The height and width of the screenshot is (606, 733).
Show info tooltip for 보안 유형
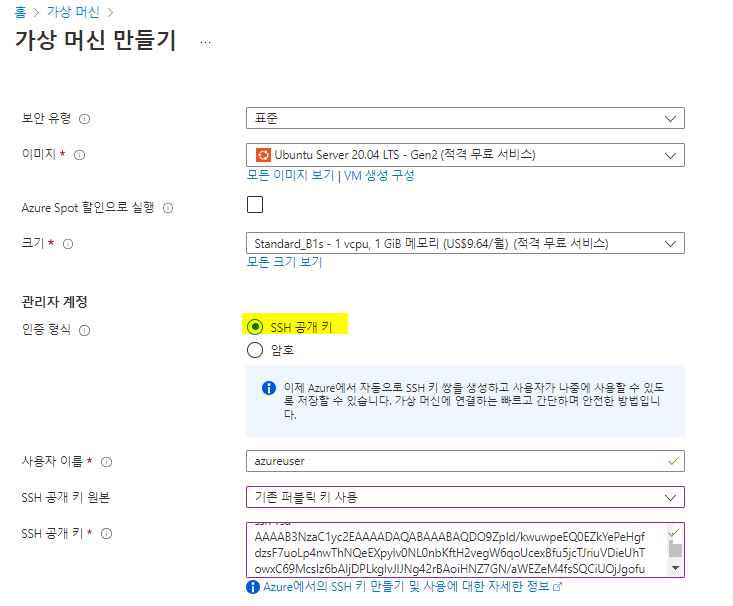[x=84, y=119]
